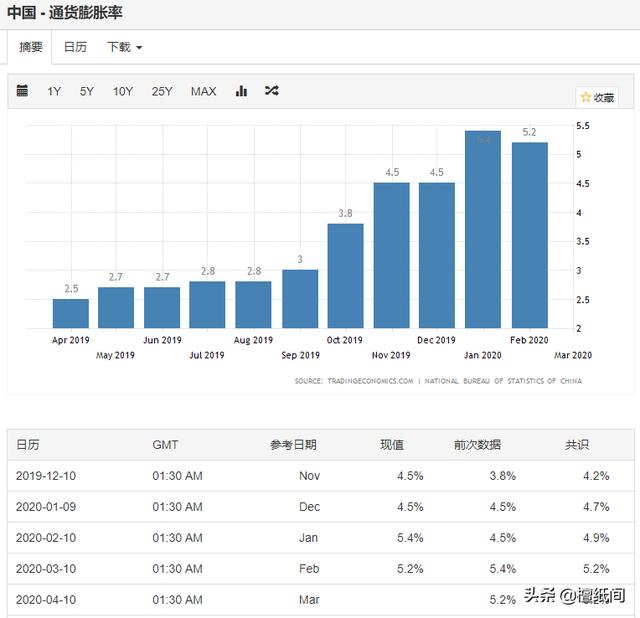
Task: Select the 2020-01-09 date cell
Action: coord(46,507)
